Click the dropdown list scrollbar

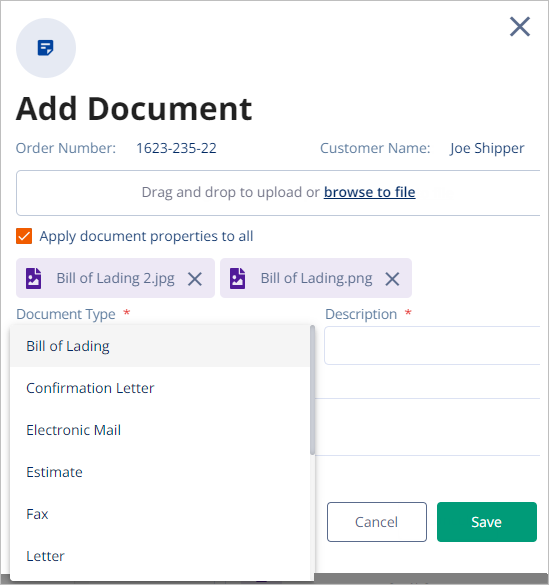312,390
